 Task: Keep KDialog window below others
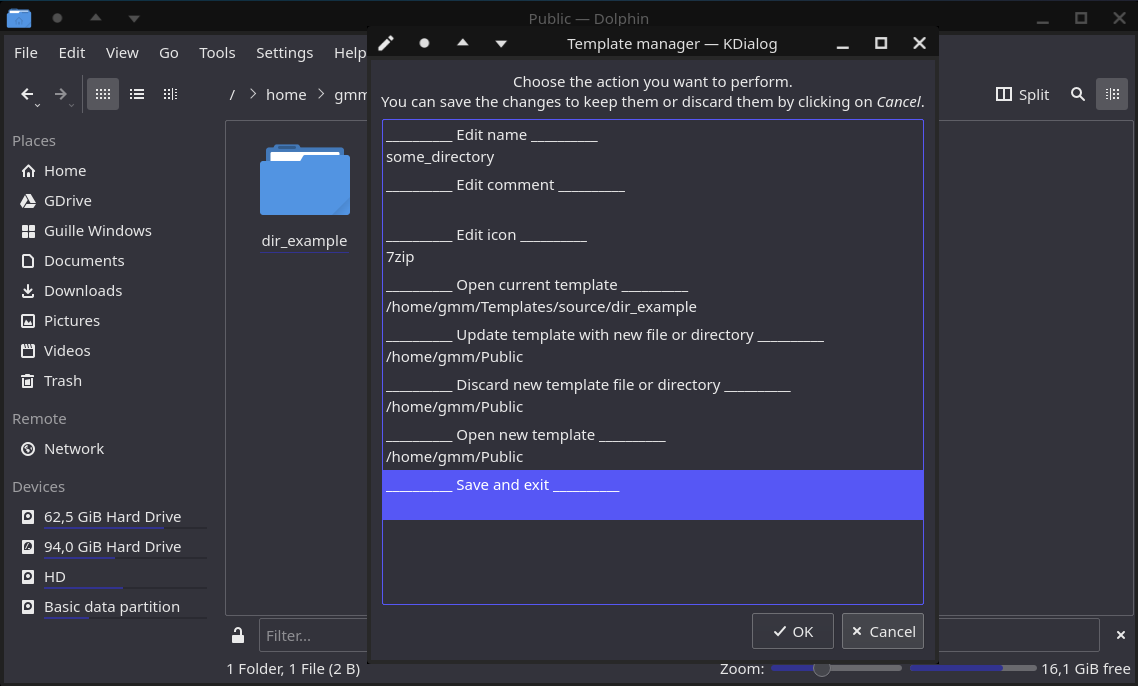(501, 44)
